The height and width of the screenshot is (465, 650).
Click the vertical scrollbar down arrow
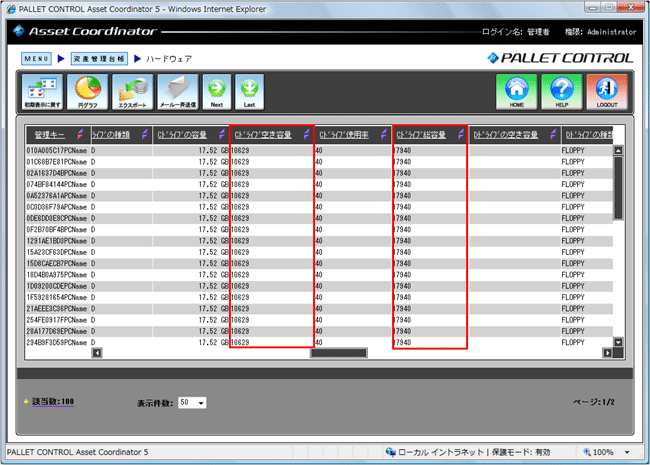pyautogui.click(x=618, y=342)
